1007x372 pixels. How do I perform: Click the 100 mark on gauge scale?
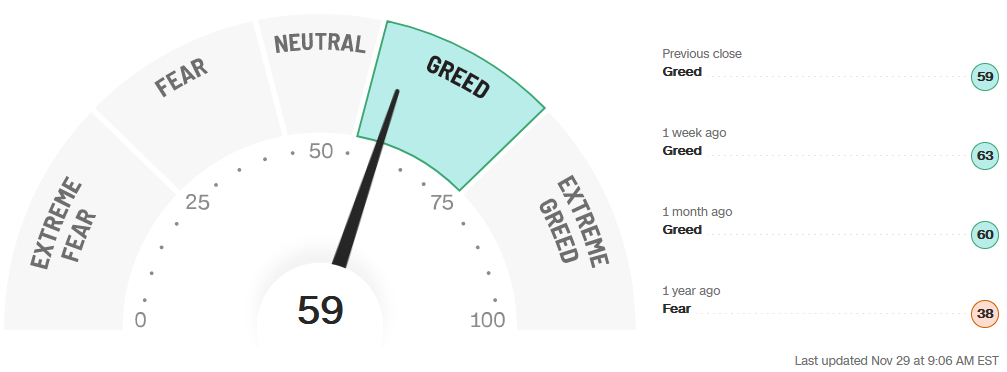(487, 319)
